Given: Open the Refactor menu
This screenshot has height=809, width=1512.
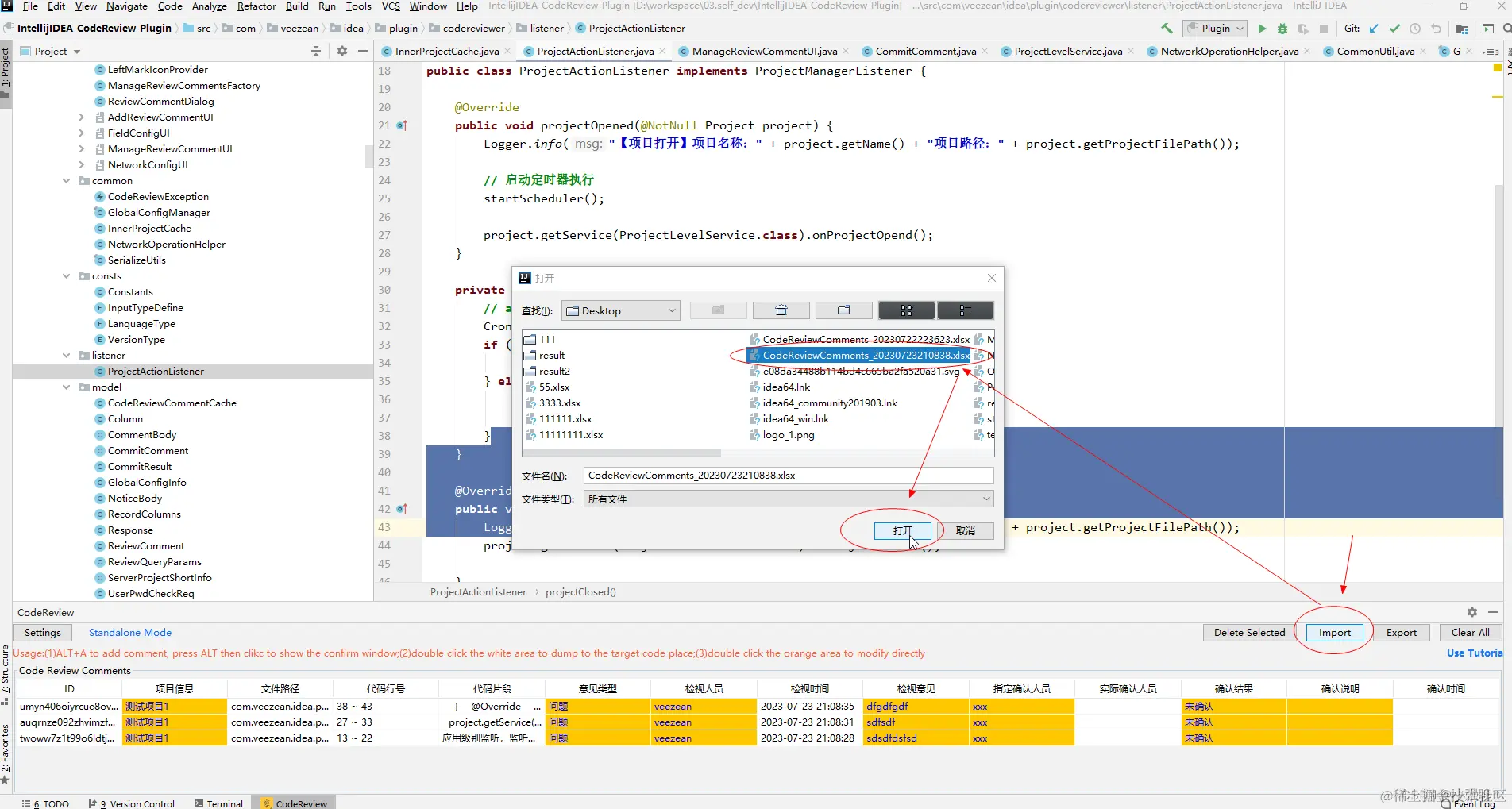Looking at the screenshot, I should click(256, 6).
